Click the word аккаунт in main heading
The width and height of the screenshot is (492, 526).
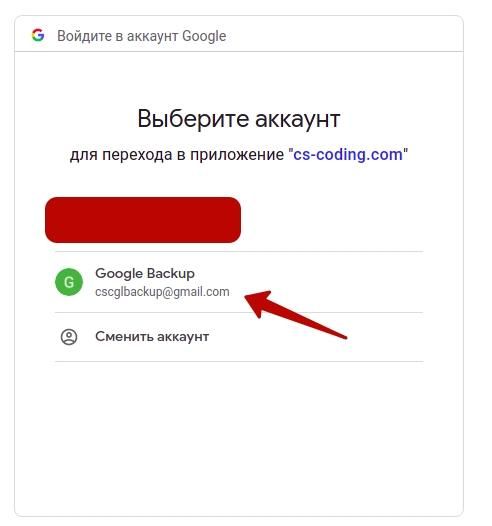[x=297, y=119]
